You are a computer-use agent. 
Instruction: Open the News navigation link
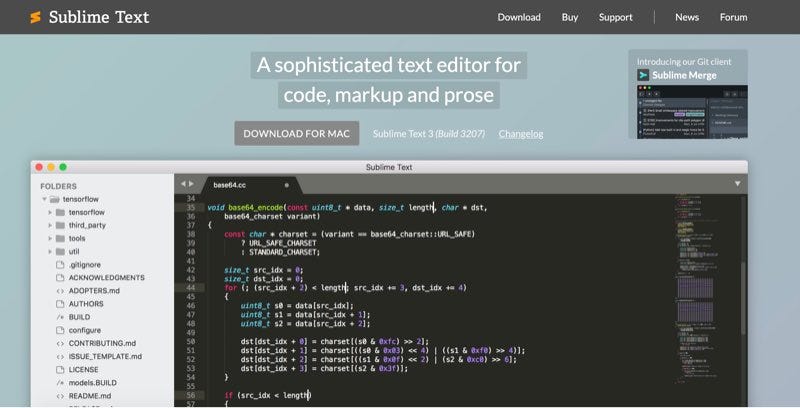[687, 17]
